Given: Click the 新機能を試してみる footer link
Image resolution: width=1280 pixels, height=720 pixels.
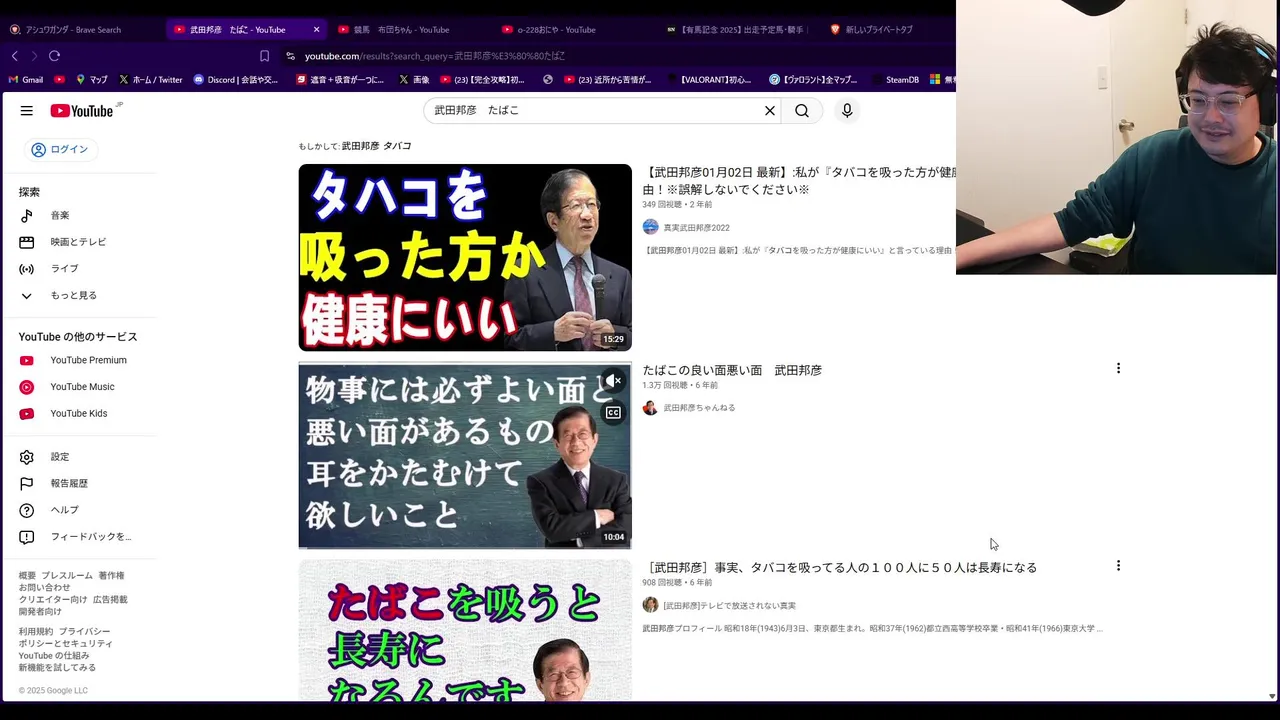Looking at the screenshot, I should pyautogui.click(x=57, y=668).
